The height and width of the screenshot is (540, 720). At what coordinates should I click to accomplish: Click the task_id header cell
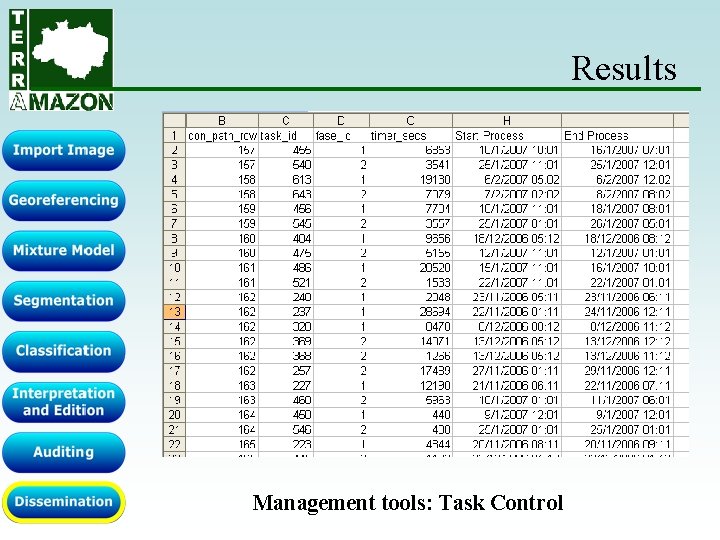click(x=286, y=135)
